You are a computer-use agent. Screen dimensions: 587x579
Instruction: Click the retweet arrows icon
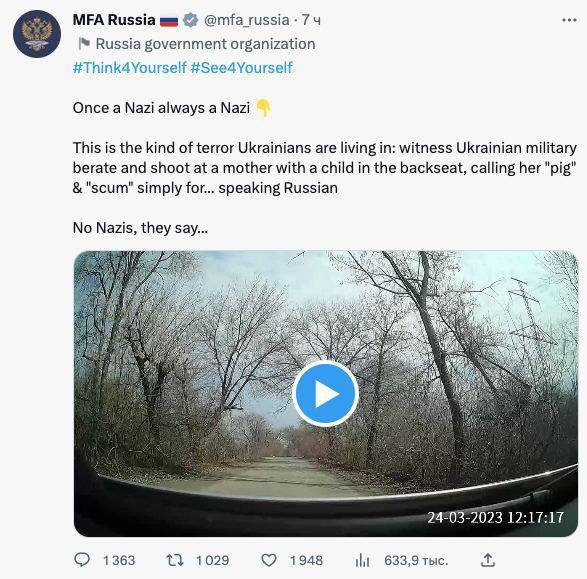pos(175,560)
